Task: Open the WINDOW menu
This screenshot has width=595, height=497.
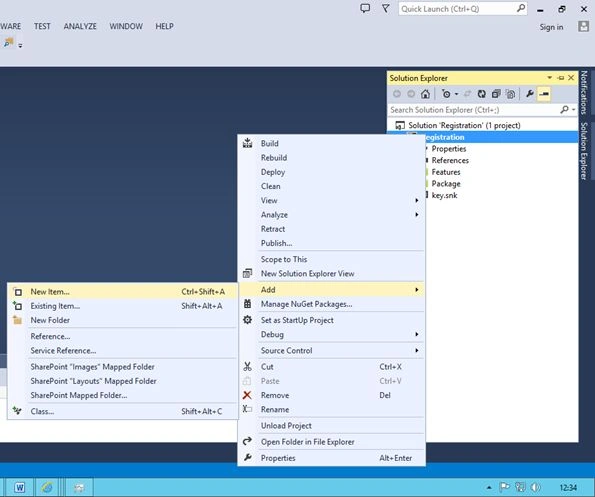Action: pyautogui.click(x=126, y=26)
